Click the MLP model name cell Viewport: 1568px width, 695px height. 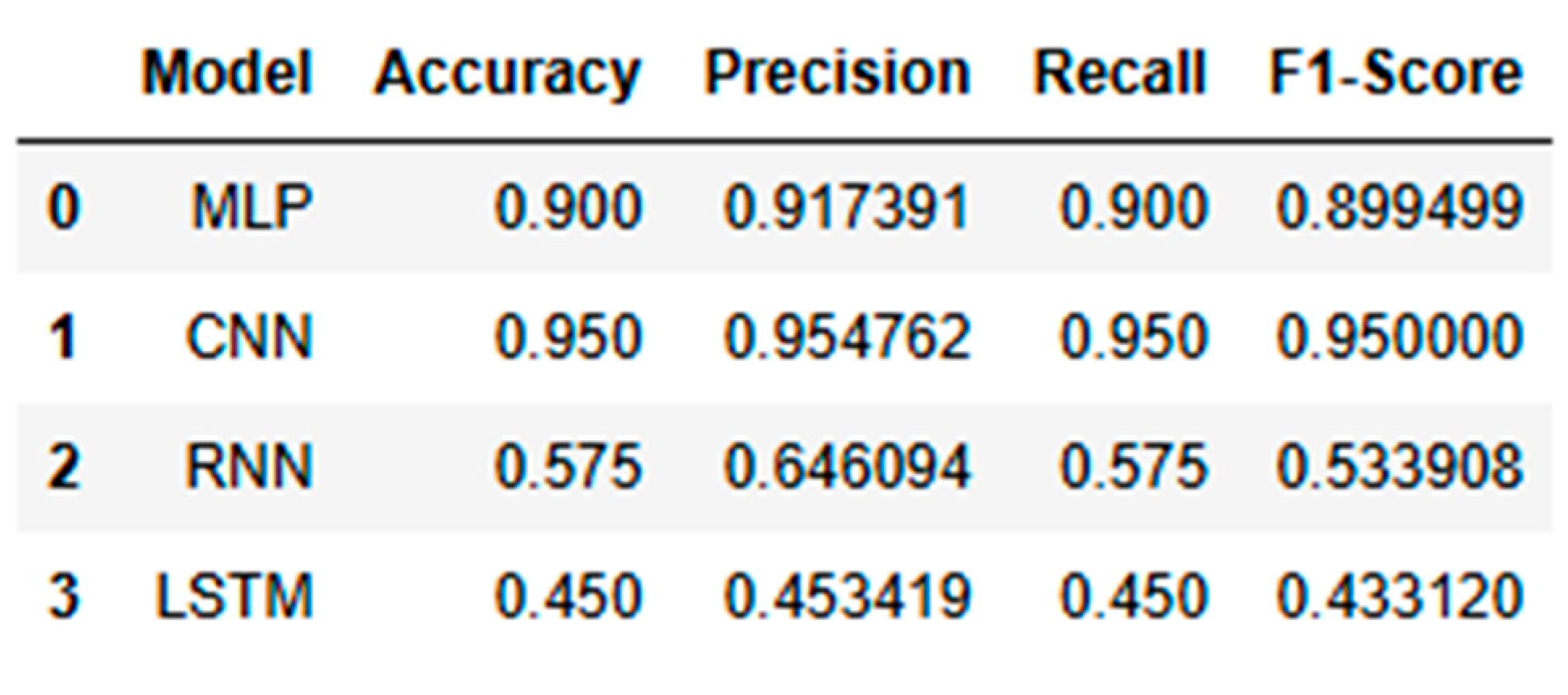point(251,206)
